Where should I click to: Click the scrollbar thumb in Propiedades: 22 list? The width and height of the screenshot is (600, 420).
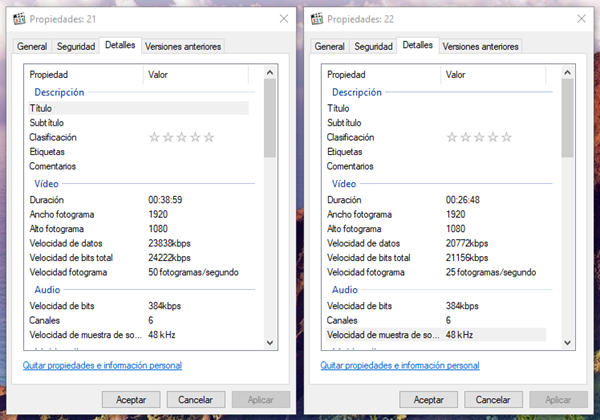point(567,118)
